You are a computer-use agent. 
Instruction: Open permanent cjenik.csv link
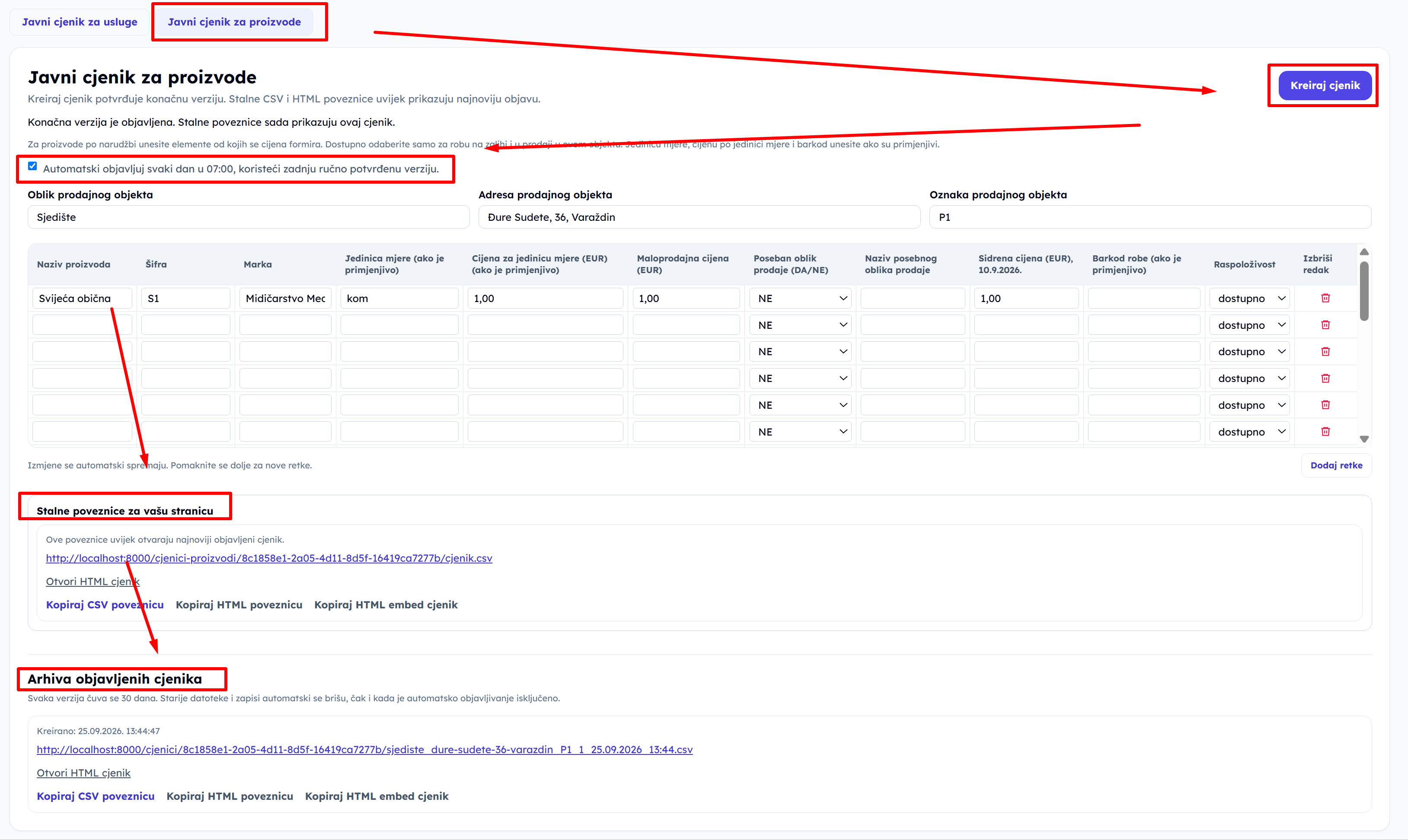coord(269,558)
